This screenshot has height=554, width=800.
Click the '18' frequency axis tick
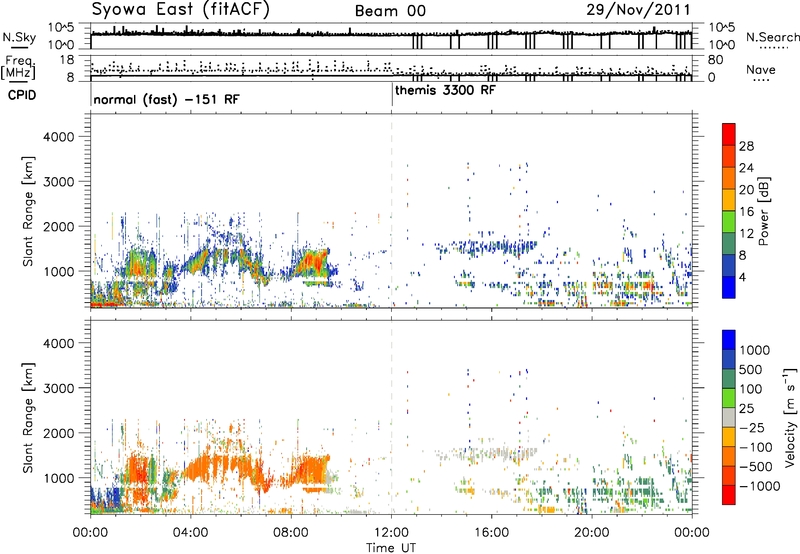(x=66, y=59)
